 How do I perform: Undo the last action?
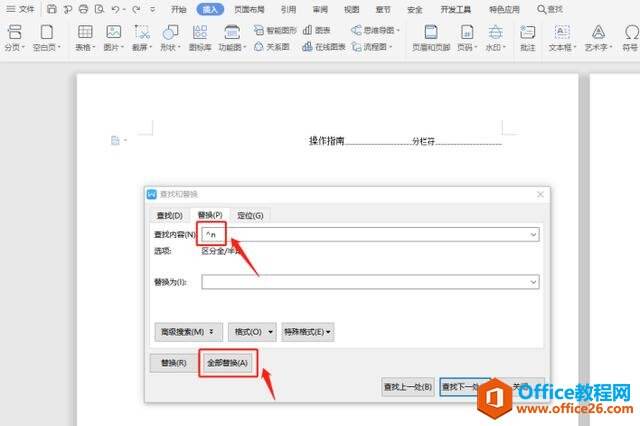click(x=116, y=9)
